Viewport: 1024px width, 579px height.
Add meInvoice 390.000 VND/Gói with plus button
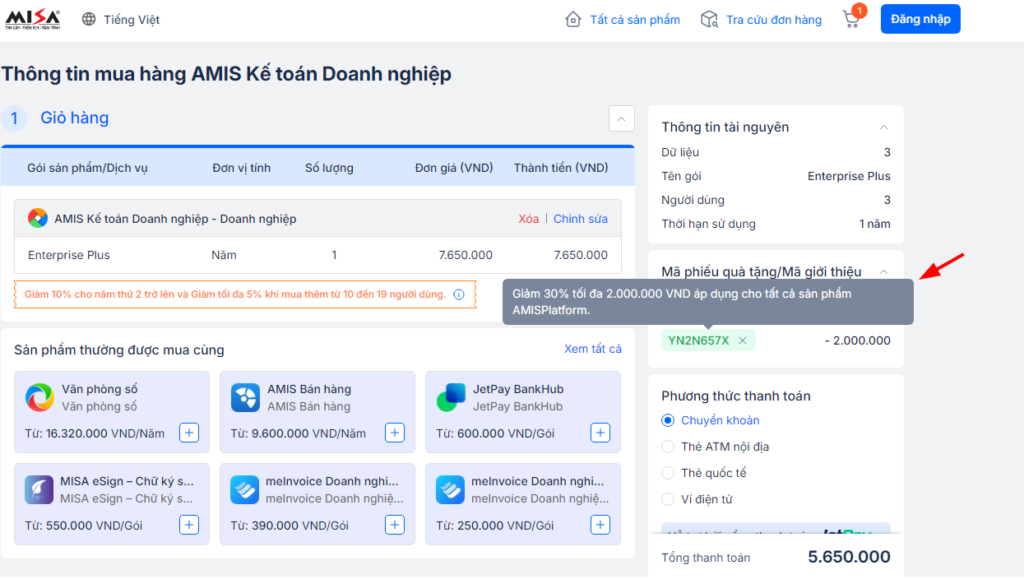coord(394,525)
